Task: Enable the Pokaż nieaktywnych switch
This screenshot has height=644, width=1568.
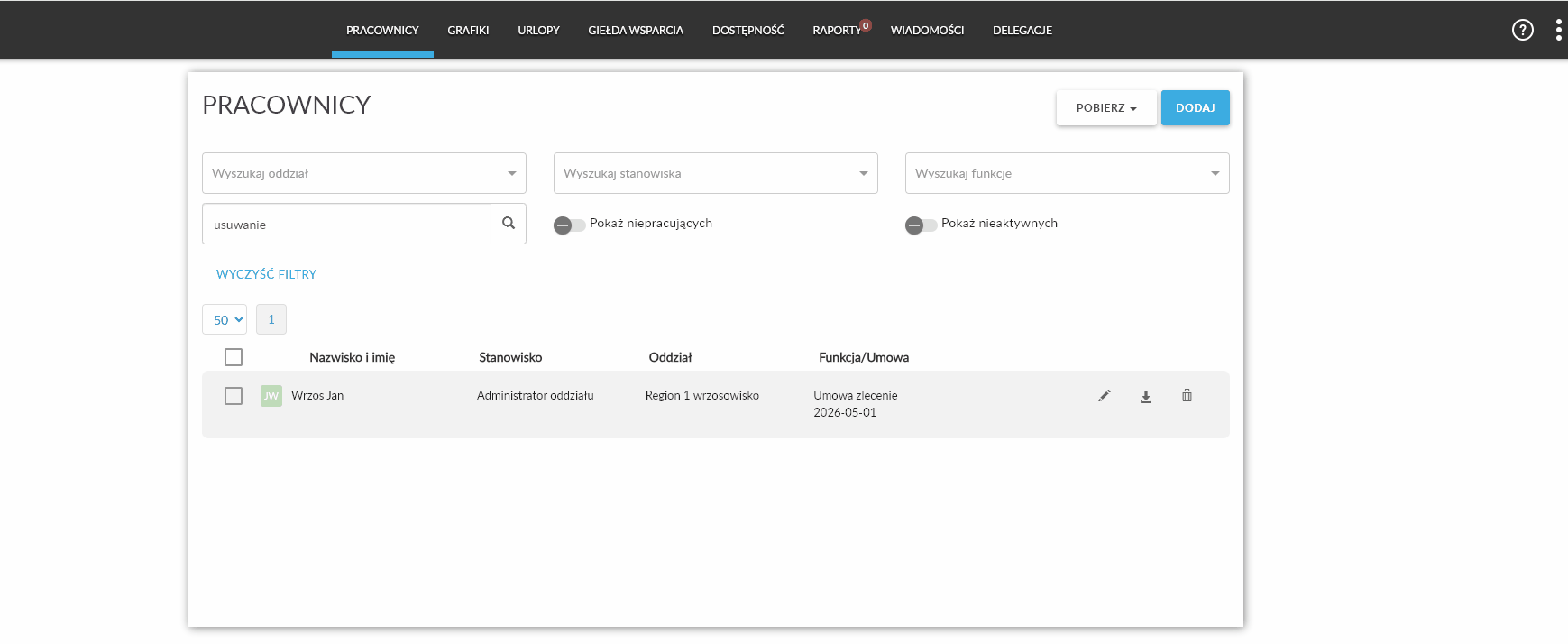Action: pos(921,225)
